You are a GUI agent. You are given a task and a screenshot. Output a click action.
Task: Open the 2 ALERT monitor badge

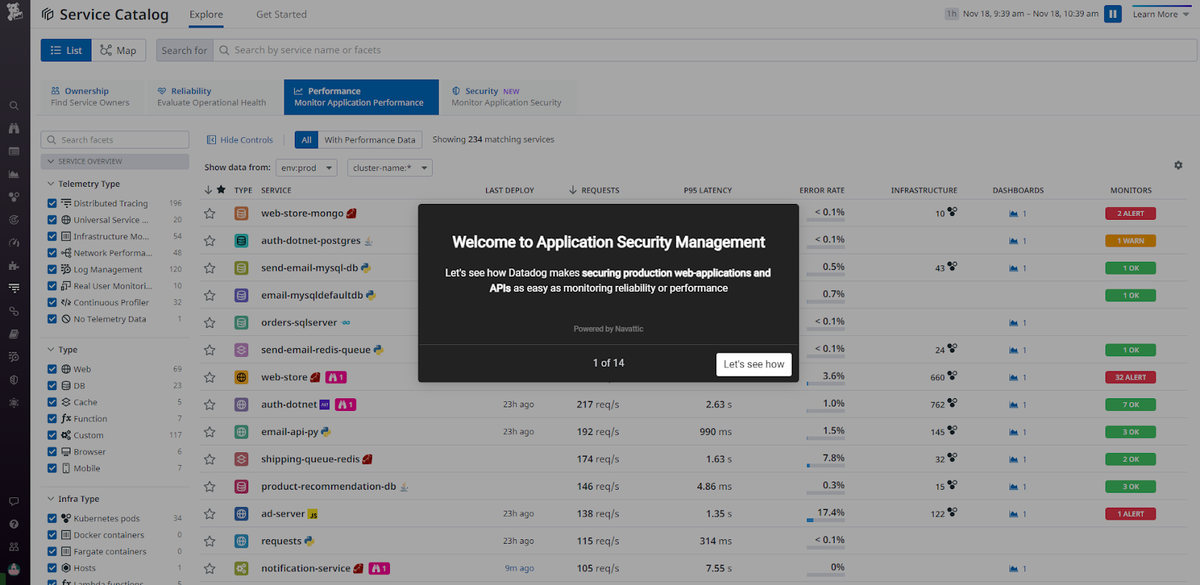click(1130, 213)
